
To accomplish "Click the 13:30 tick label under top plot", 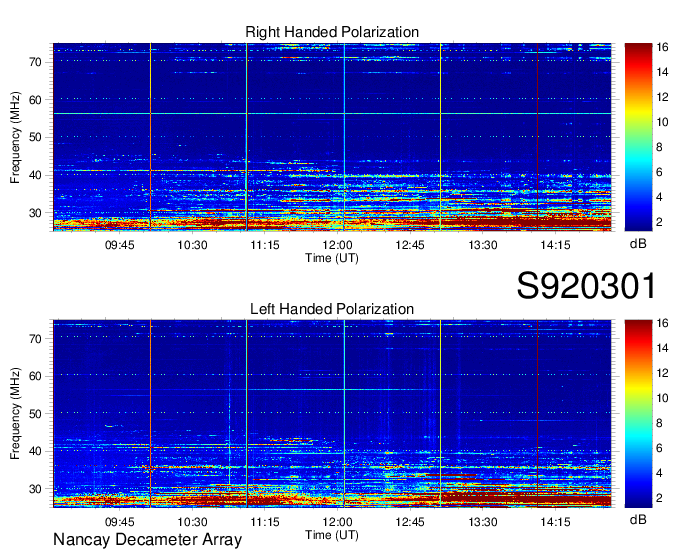I will point(483,245).
